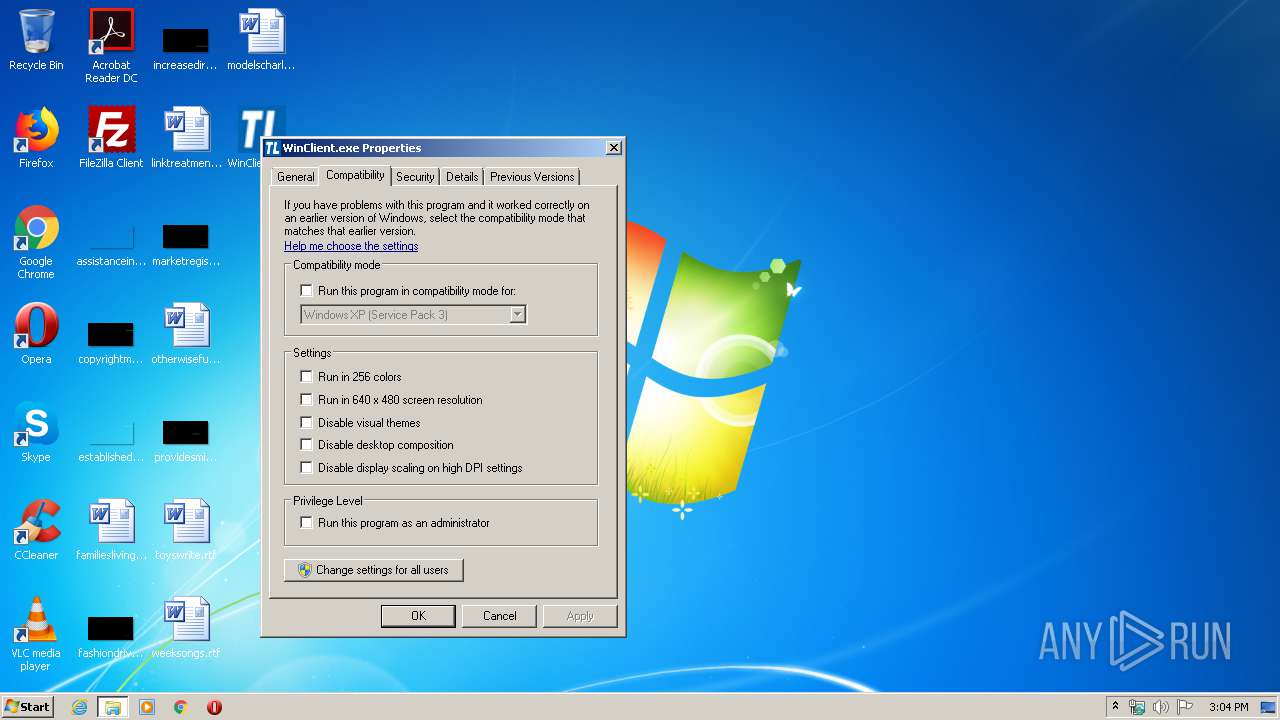Open FileZilla Client shortcut

[x=111, y=138]
